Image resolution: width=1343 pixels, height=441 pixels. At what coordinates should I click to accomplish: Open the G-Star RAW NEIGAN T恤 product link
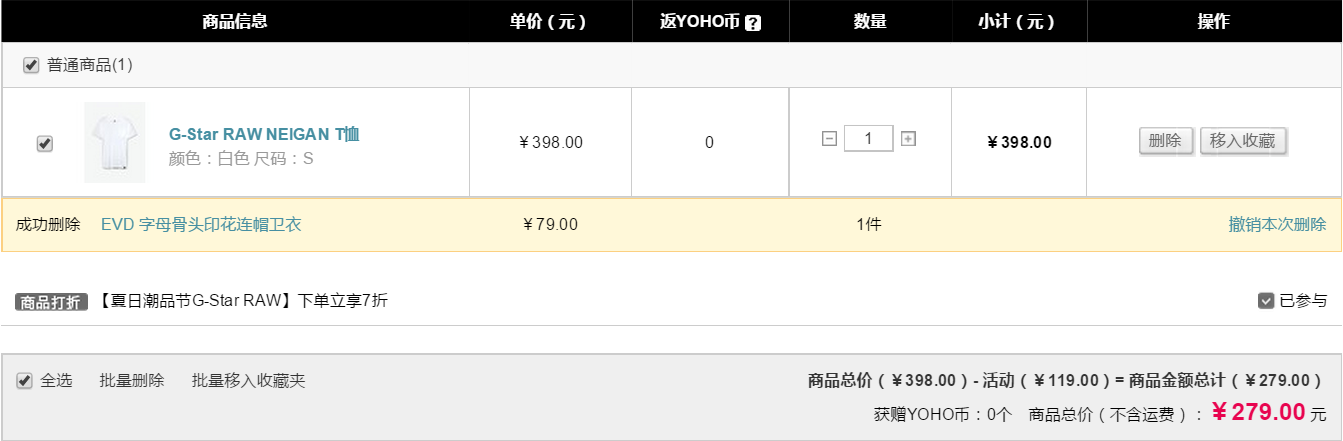pos(264,134)
